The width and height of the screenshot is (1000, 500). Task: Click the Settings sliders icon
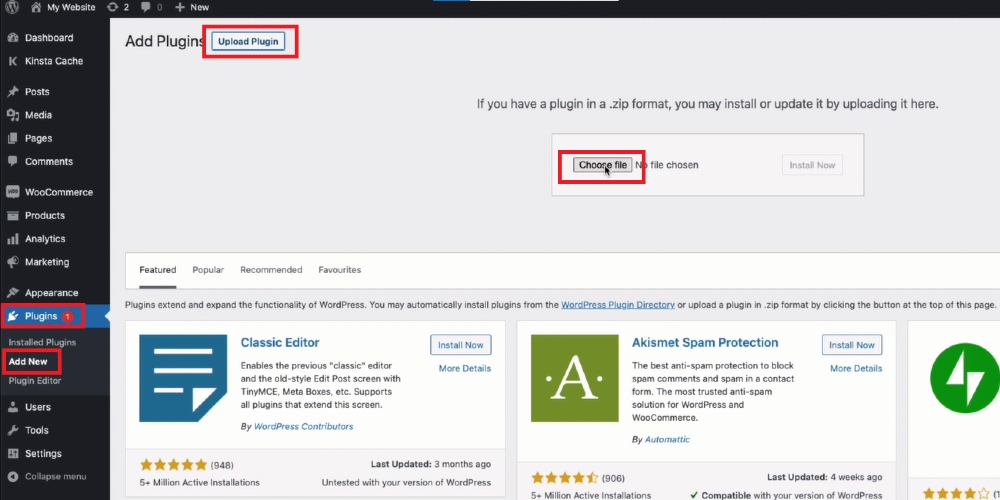click(x=12, y=453)
